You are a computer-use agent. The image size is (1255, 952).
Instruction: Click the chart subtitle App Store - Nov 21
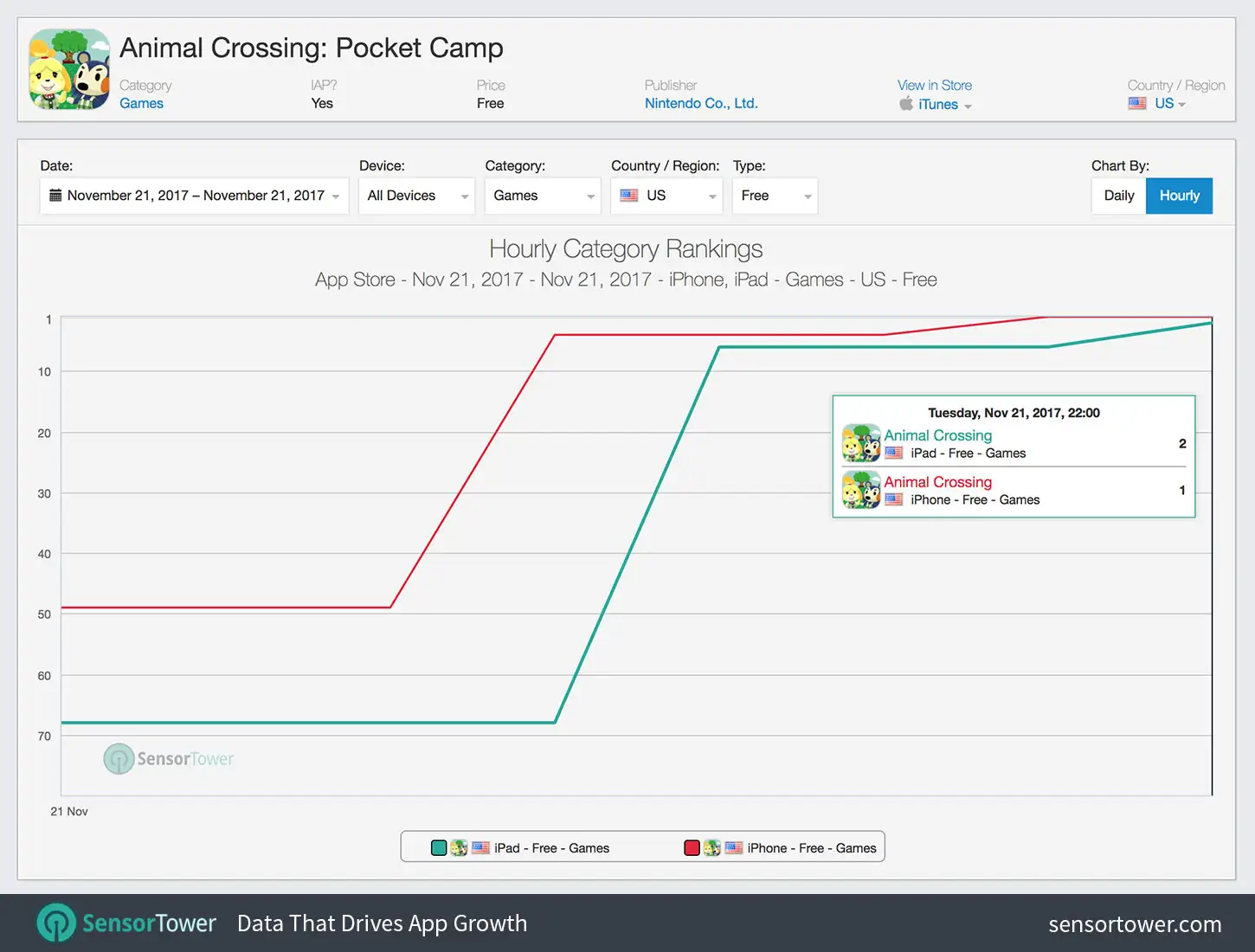pyautogui.click(x=626, y=280)
